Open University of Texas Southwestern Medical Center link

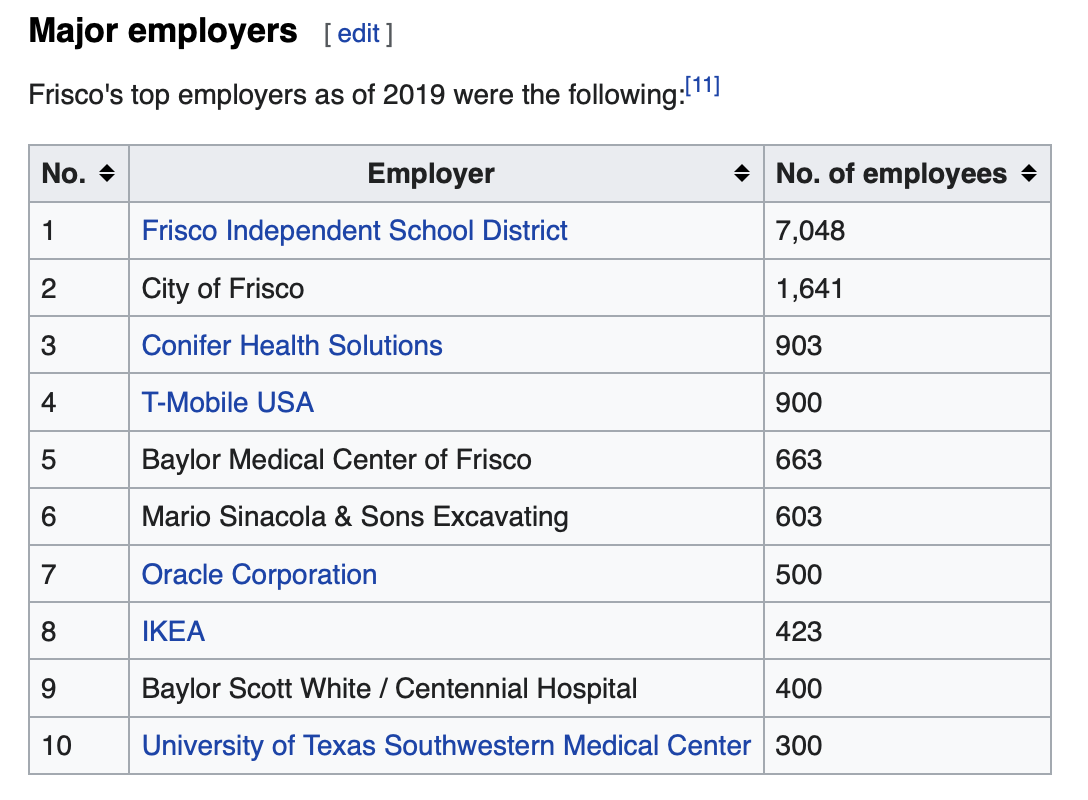point(446,745)
